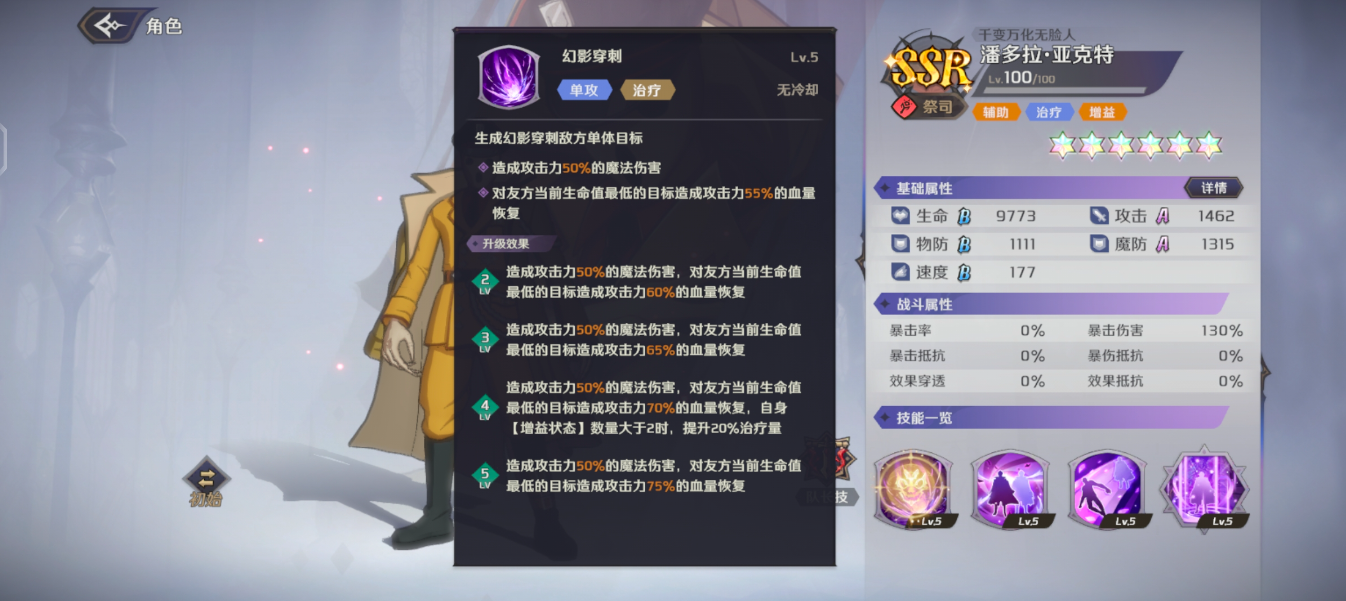Select the fourth star-shaped skill icon
Viewport: 1346px width, 601px height.
tap(1203, 488)
